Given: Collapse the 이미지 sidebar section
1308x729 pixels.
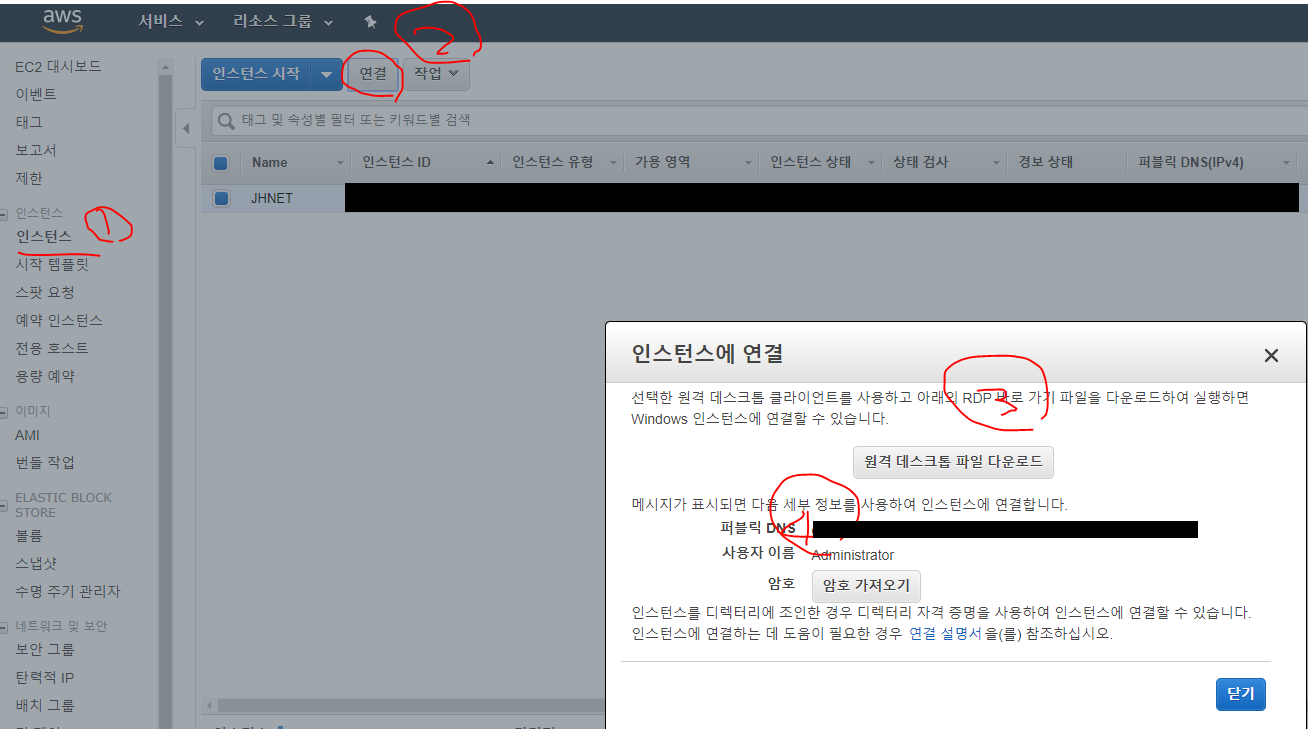Looking at the screenshot, I should 5,411.
